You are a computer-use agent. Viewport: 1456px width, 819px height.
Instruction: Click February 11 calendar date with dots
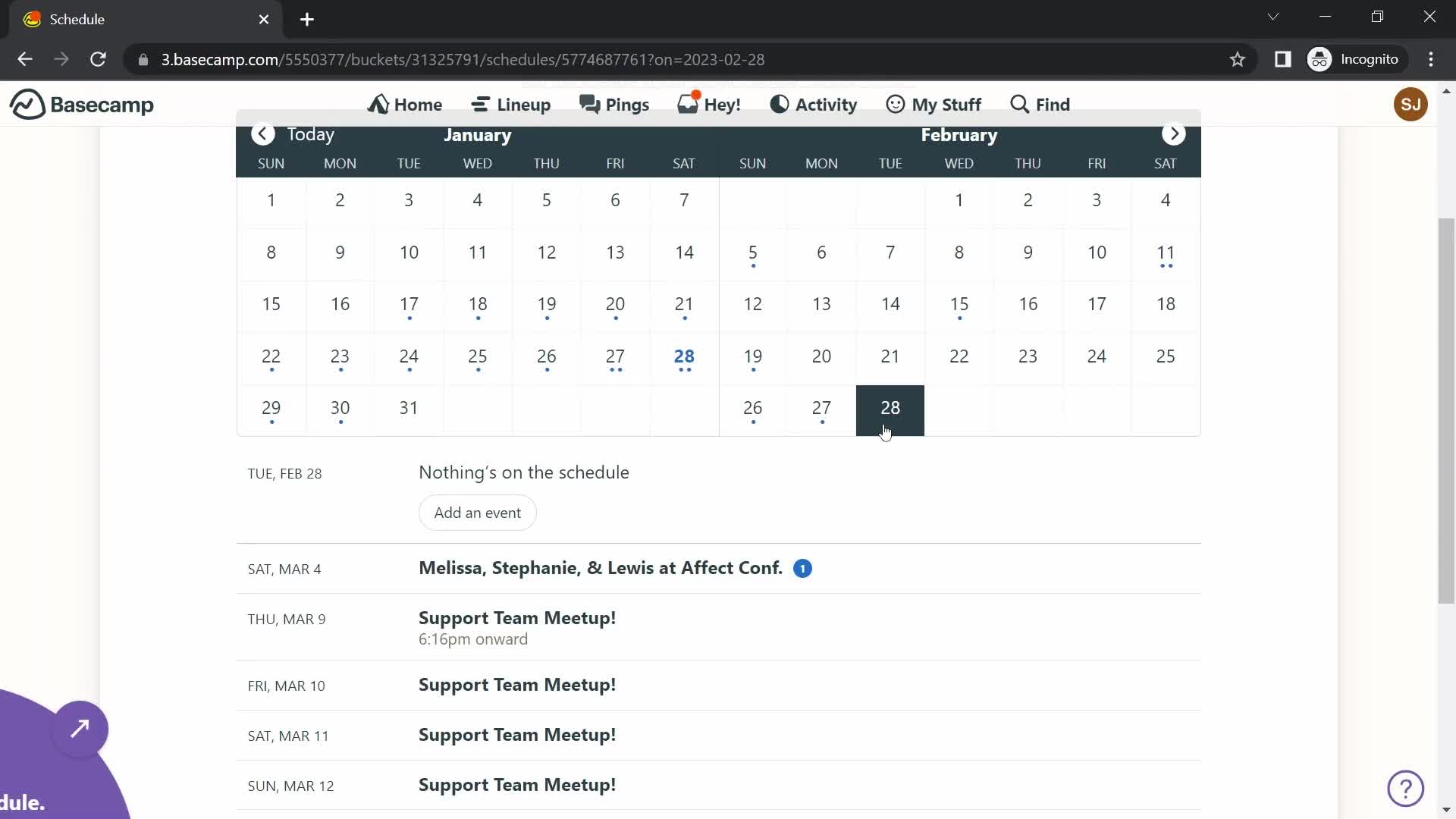(x=1165, y=252)
